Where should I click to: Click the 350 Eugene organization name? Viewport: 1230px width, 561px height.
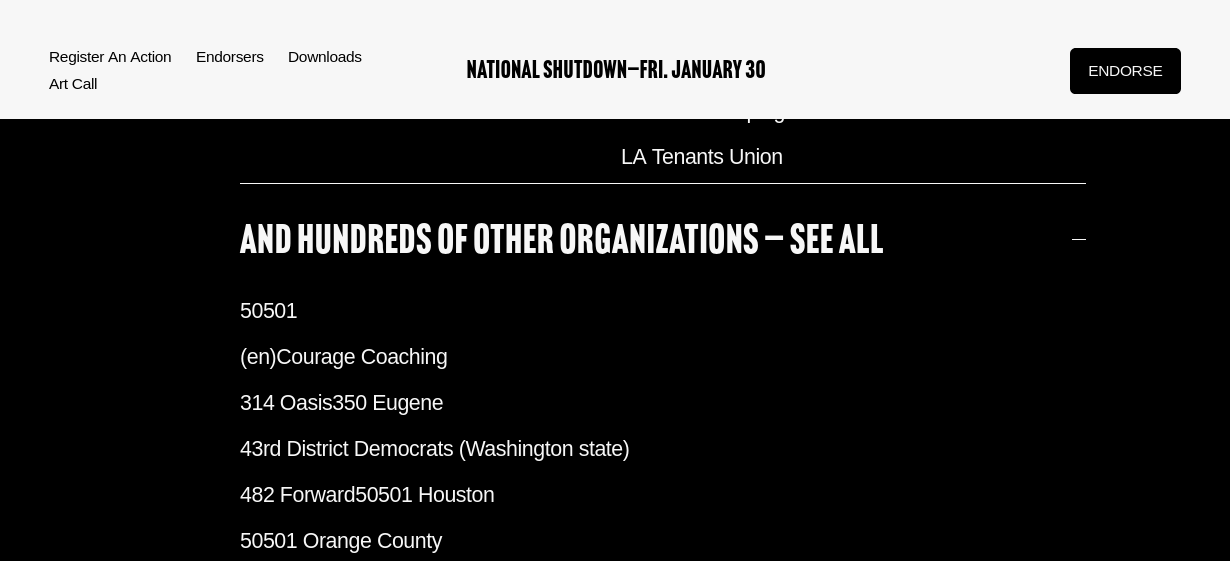pyautogui.click(x=388, y=403)
